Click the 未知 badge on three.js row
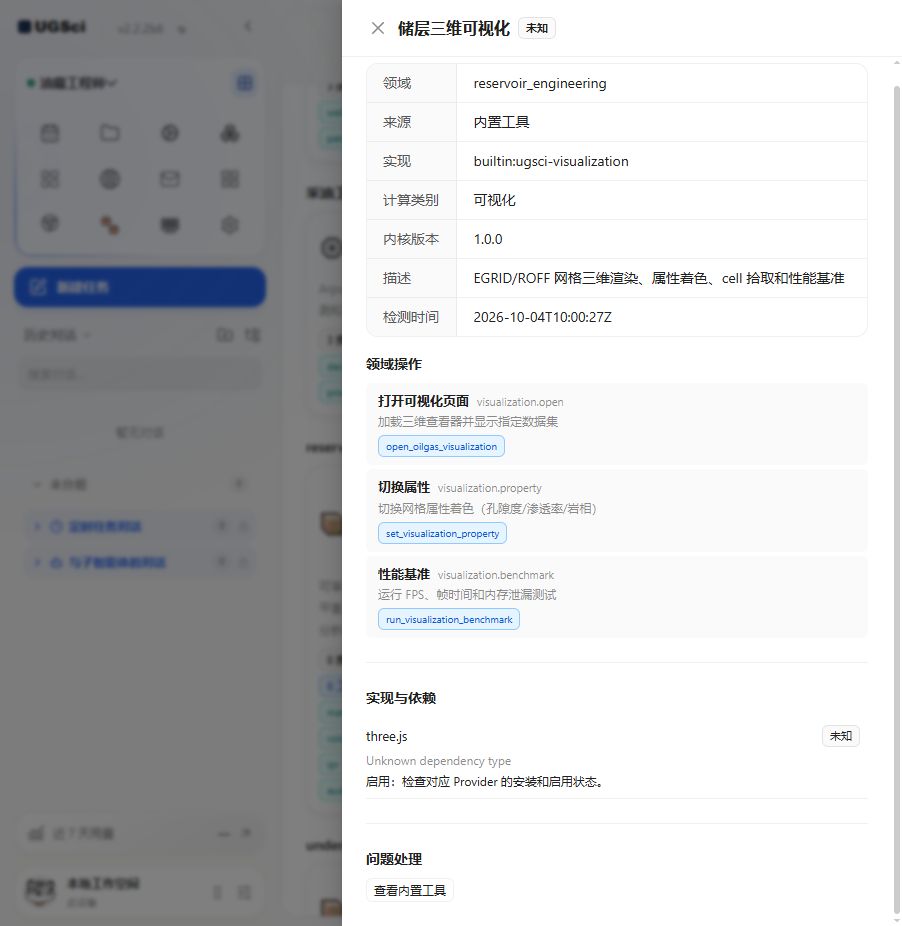The height and width of the screenshot is (926, 902). click(x=841, y=736)
